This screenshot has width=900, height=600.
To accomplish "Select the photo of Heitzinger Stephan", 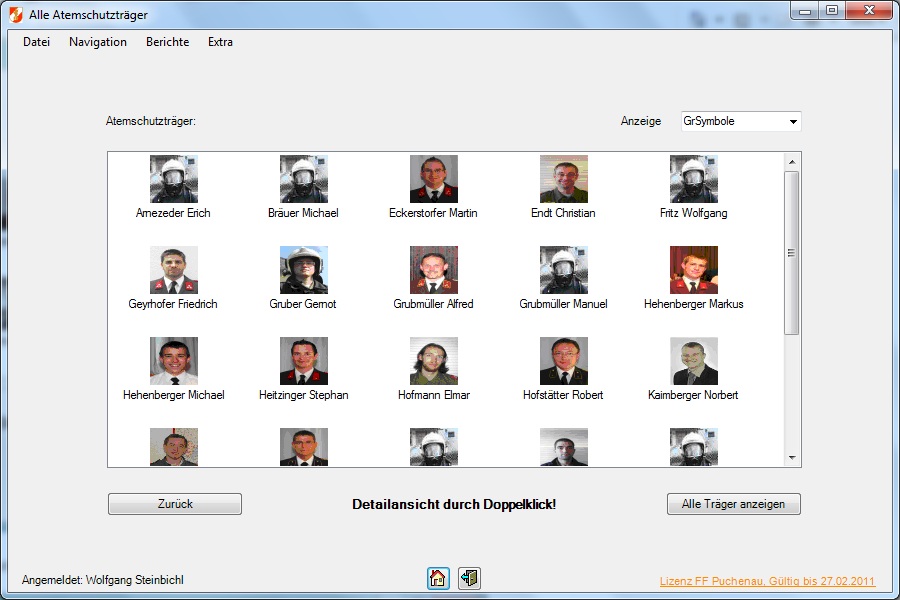I will tap(304, 361).
